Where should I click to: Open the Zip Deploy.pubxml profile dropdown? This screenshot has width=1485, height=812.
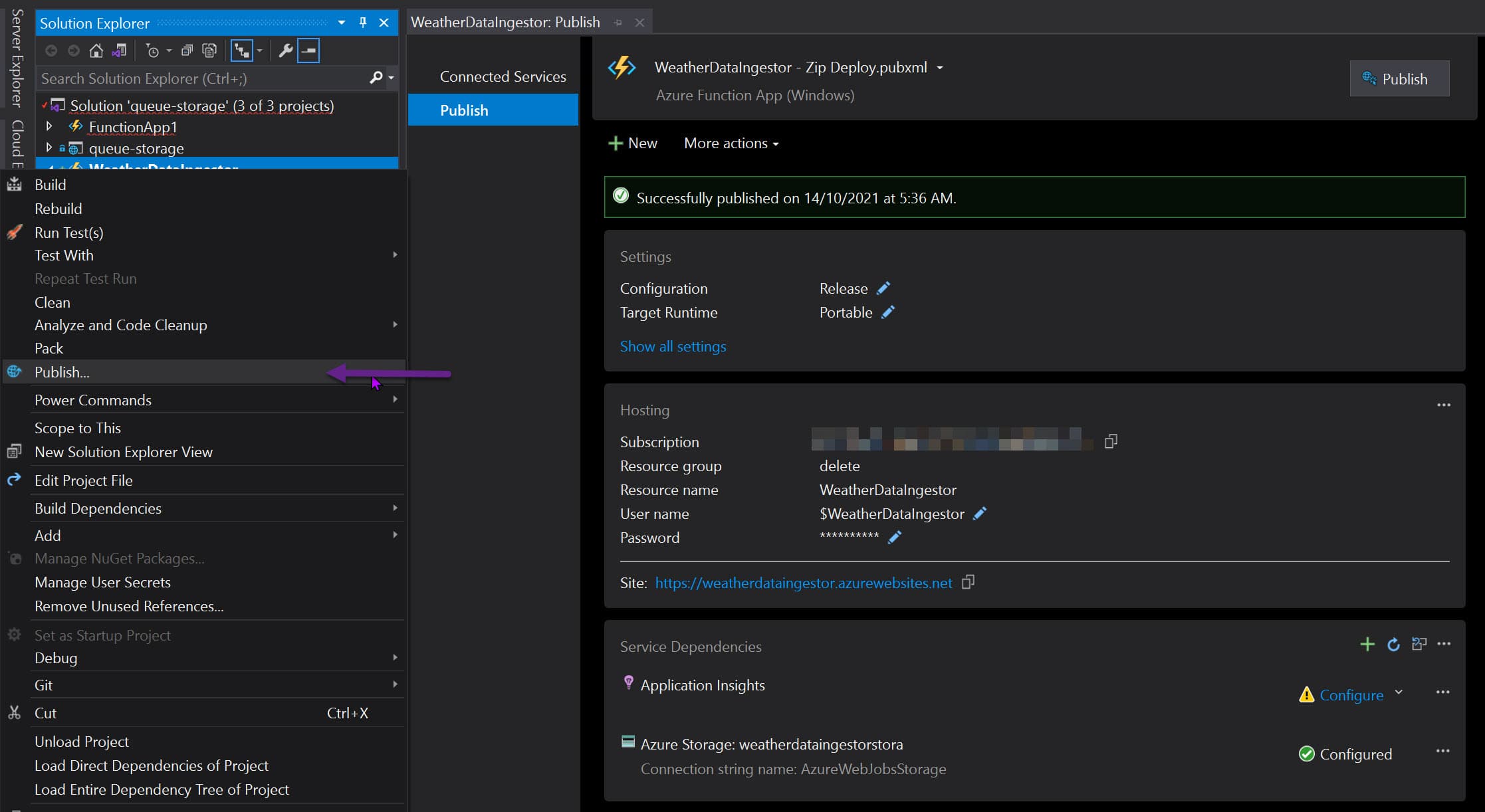pyautogui.click(x=941, y=66)
